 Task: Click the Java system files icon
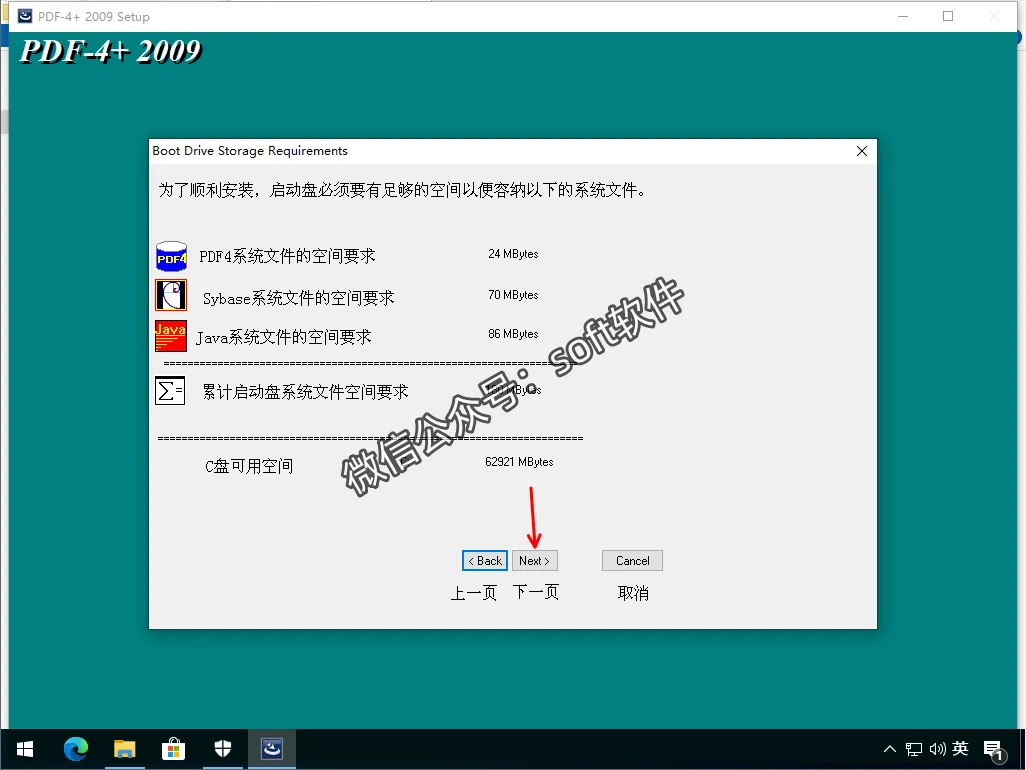(171, 336)
